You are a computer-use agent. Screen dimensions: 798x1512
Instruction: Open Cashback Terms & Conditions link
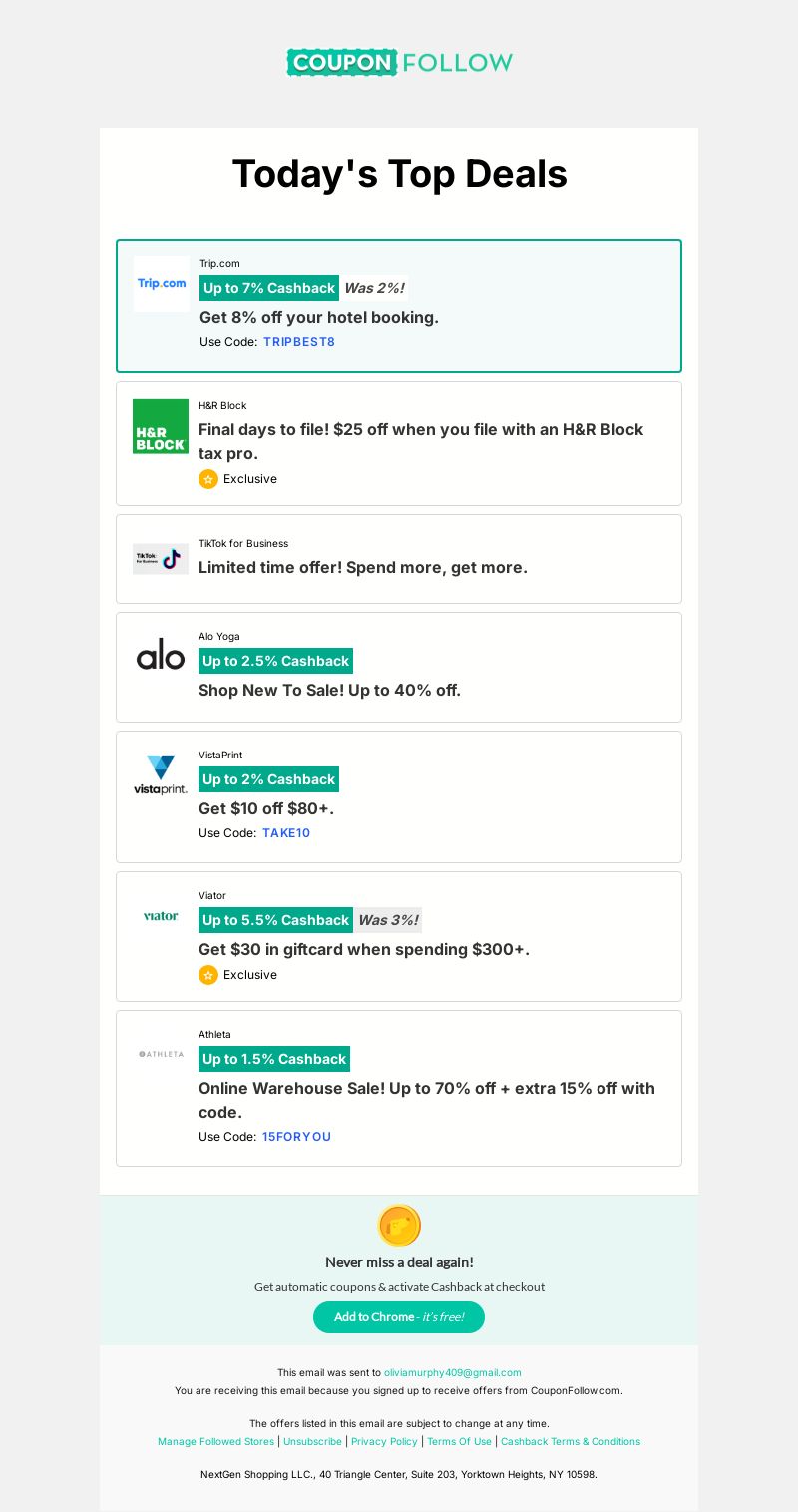coord(571,1442)
